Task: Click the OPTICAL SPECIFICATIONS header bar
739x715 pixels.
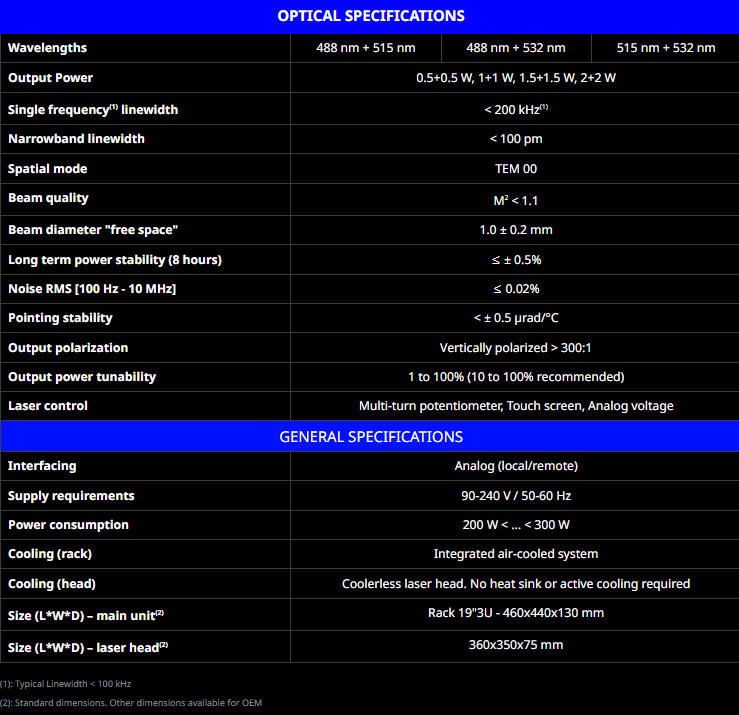Action: pyautogui.click(x=370, y=16)
